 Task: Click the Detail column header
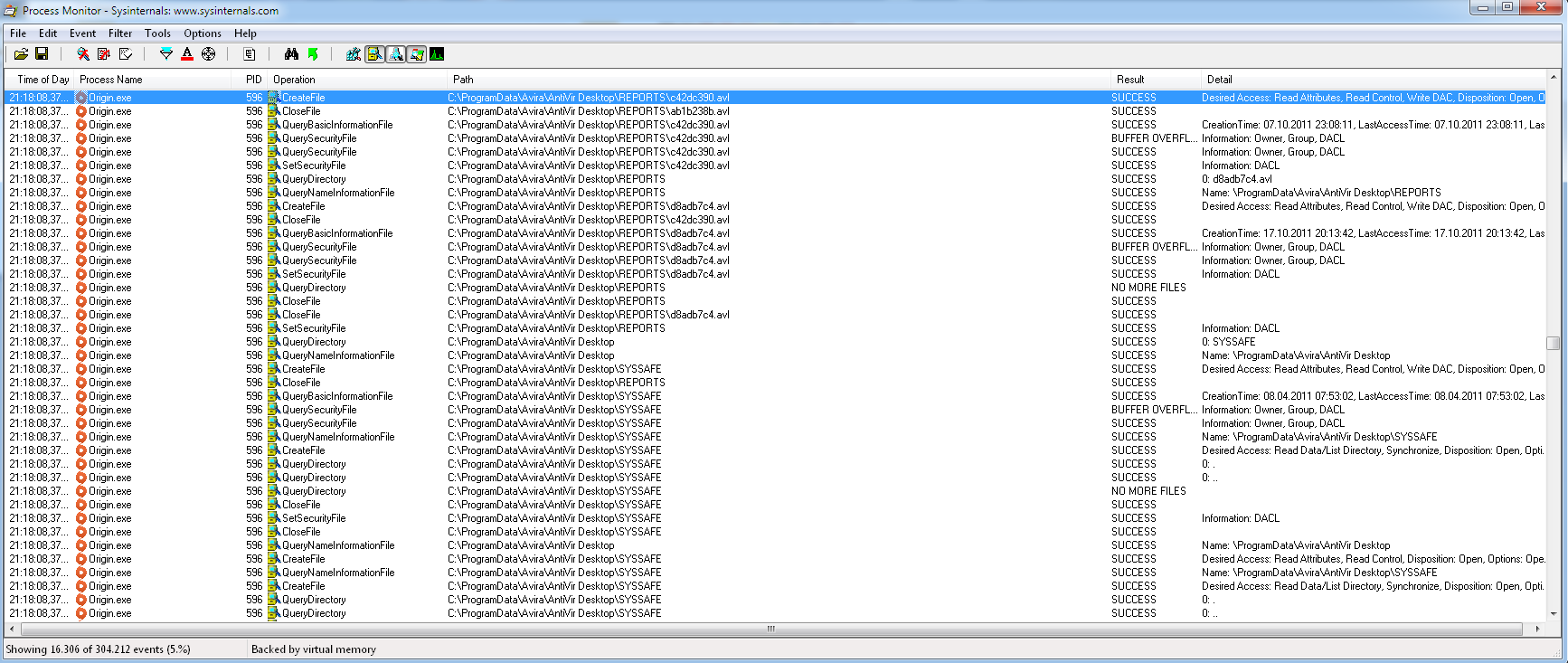tap(1373, 80)
